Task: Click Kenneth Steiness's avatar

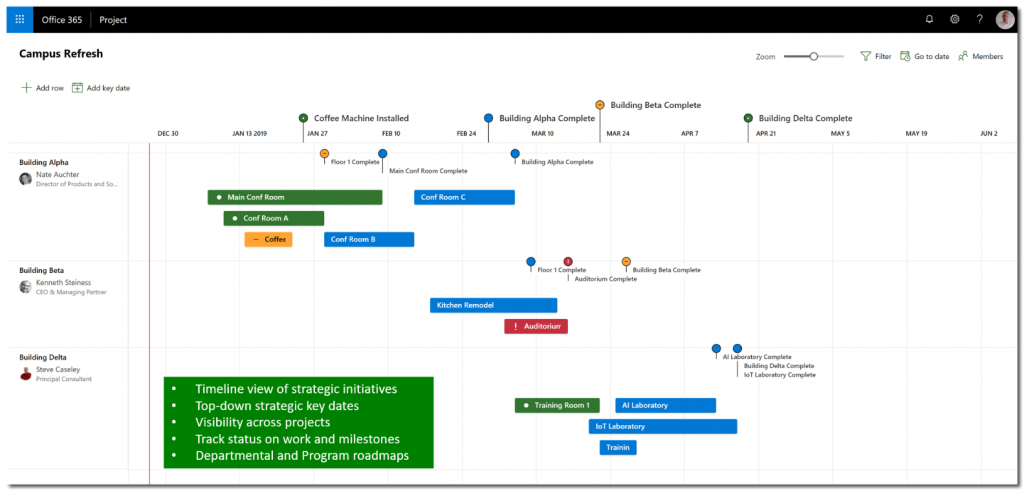Action: (x=25, y=287)
